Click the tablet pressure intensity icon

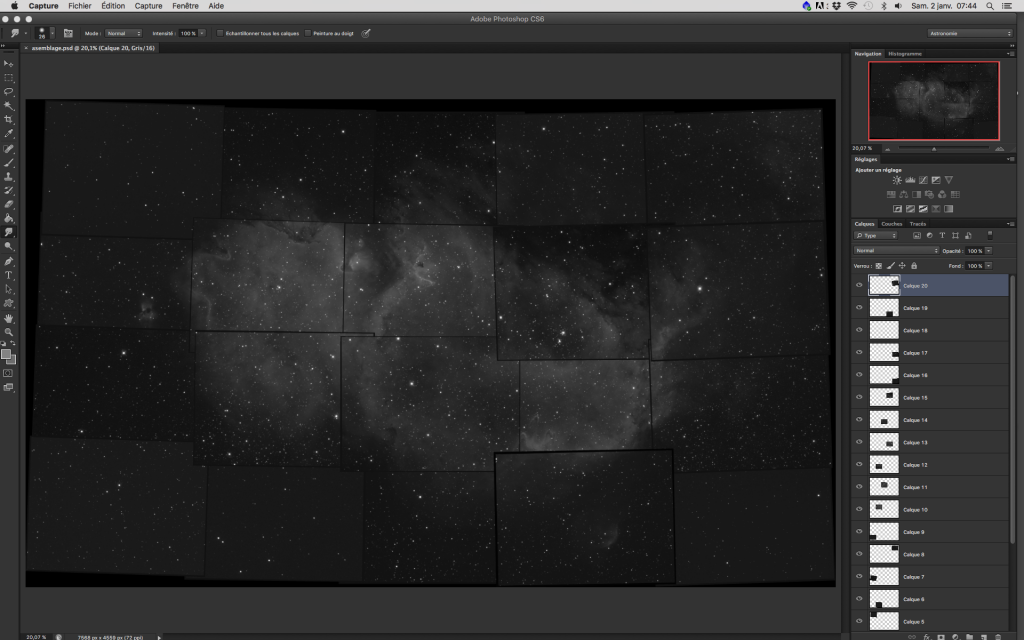tap(366, 33)
